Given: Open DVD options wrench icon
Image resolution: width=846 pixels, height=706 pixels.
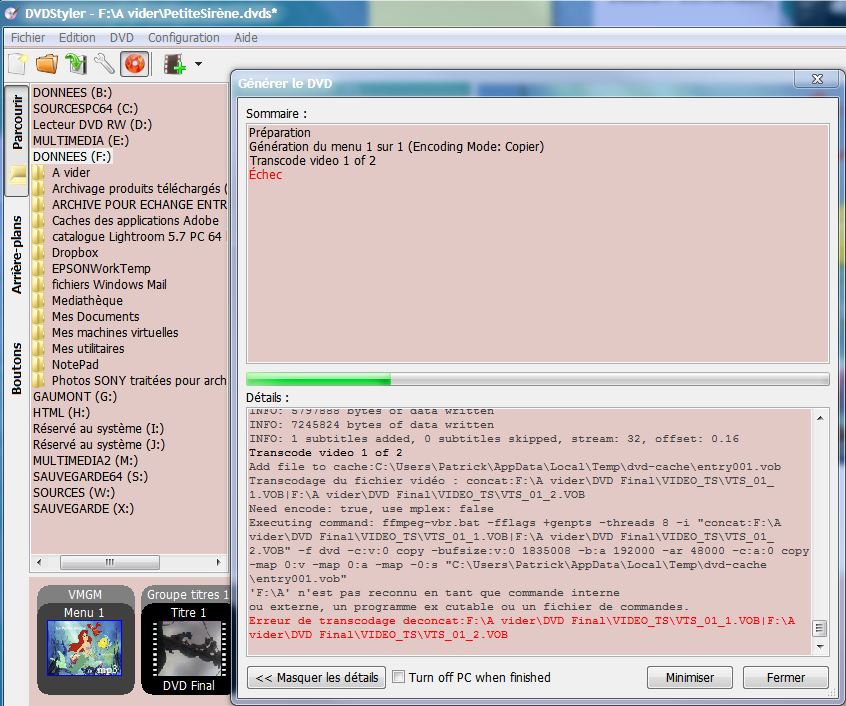Looking at the screenshot, I should click(x=105, y=64).
